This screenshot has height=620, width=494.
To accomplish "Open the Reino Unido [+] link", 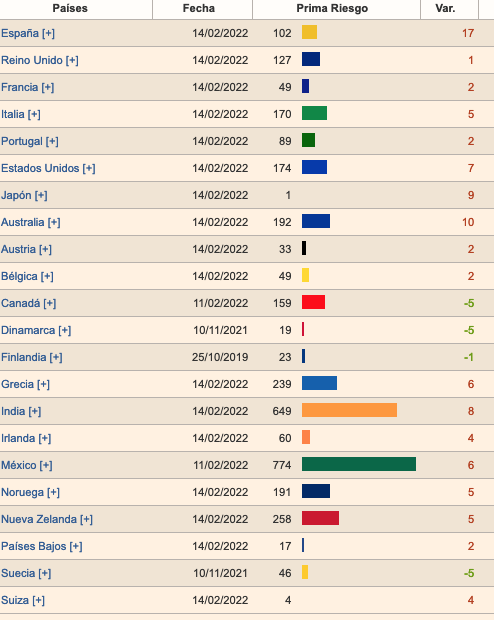I will pos(40,60).
